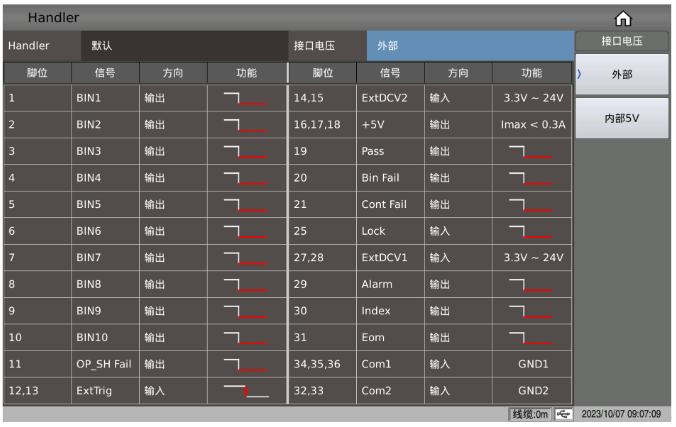This screenshot has height=427, width=676.
Task: Click the BIN3 falling-edge waveform icon
Action: point(245,151)
